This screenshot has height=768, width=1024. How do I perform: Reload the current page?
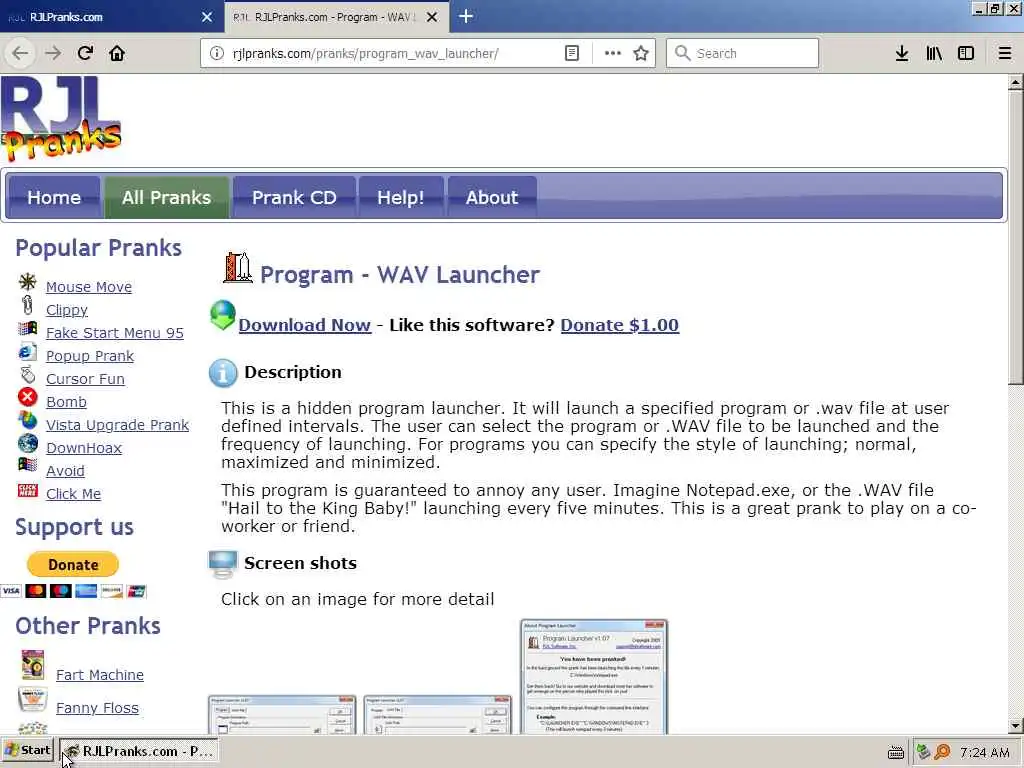[85, 53]
